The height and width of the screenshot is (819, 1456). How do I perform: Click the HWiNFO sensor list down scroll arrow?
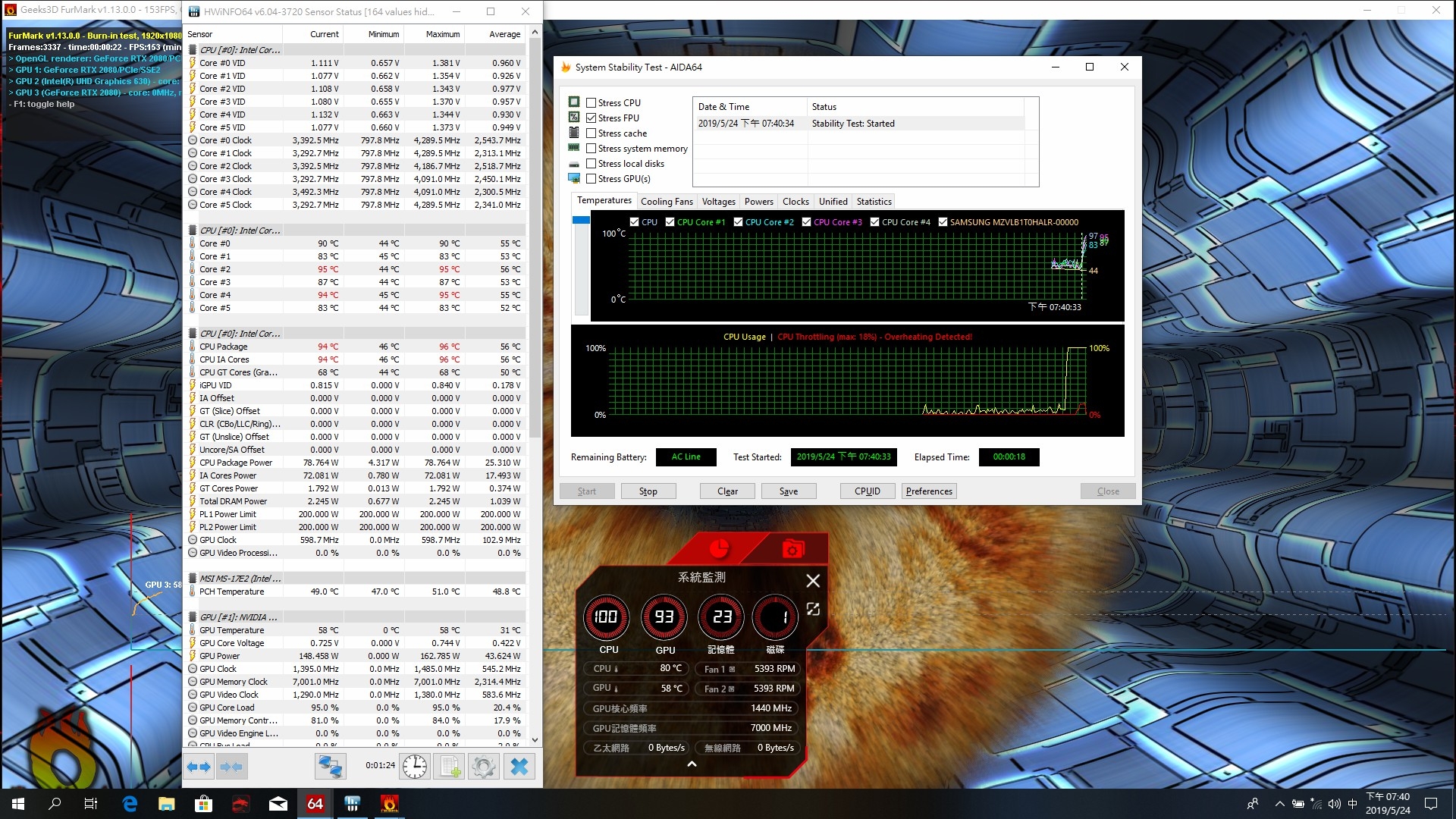(x=535, y=740)
